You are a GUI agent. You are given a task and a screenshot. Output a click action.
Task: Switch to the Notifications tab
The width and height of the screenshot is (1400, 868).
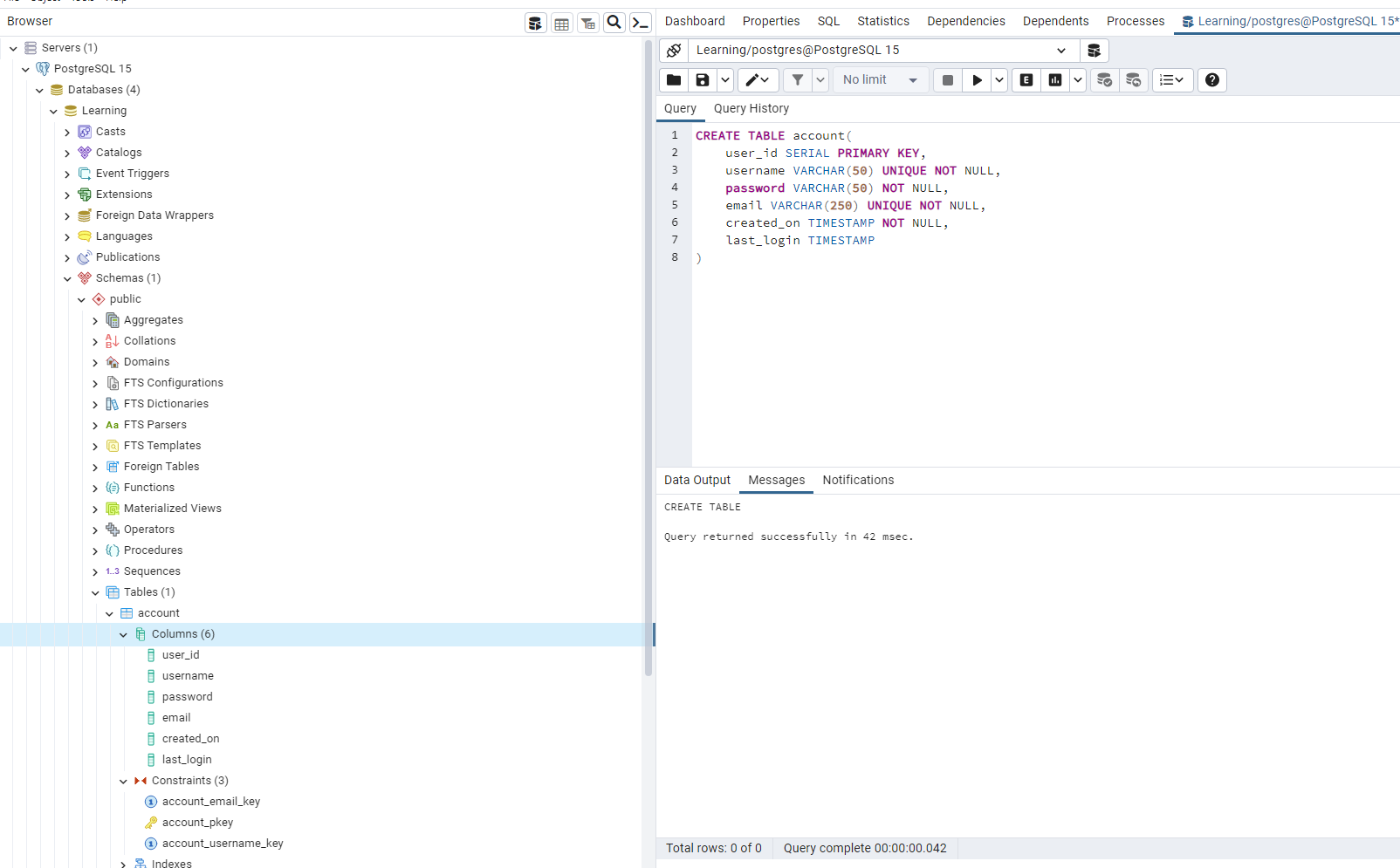pos(858,480)
